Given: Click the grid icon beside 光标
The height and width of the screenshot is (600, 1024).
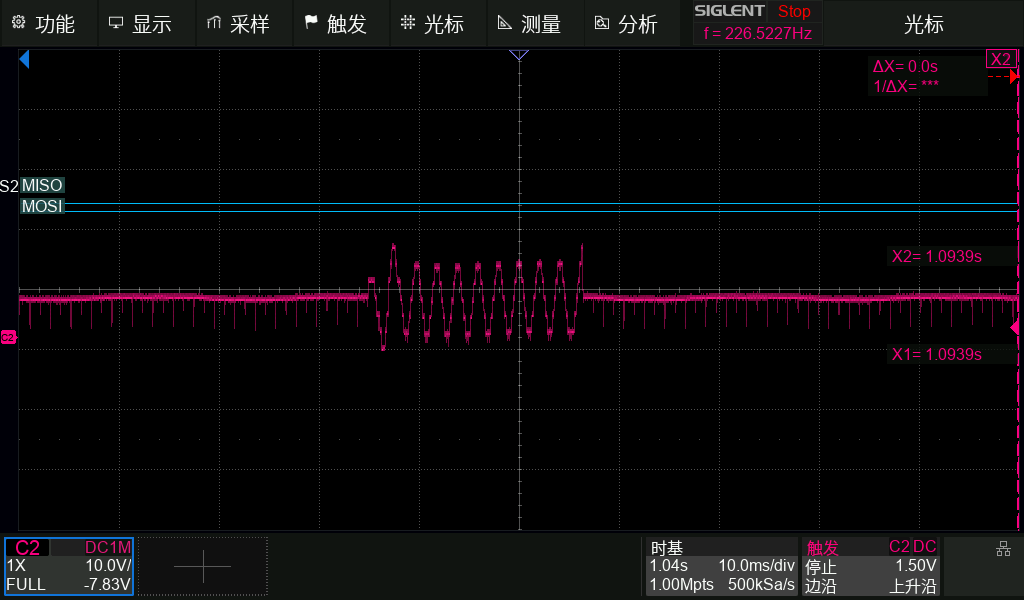Looking at the screenshot, I should coord(408,23).
